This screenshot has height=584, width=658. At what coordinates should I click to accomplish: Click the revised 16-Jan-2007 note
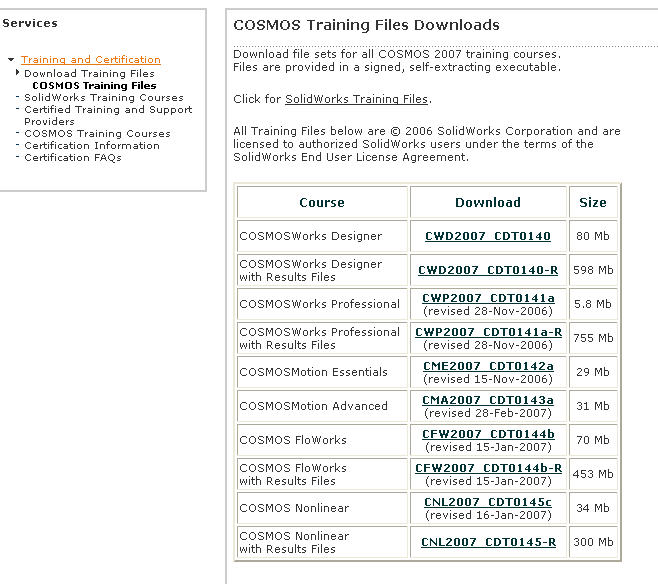coord(488,515)
